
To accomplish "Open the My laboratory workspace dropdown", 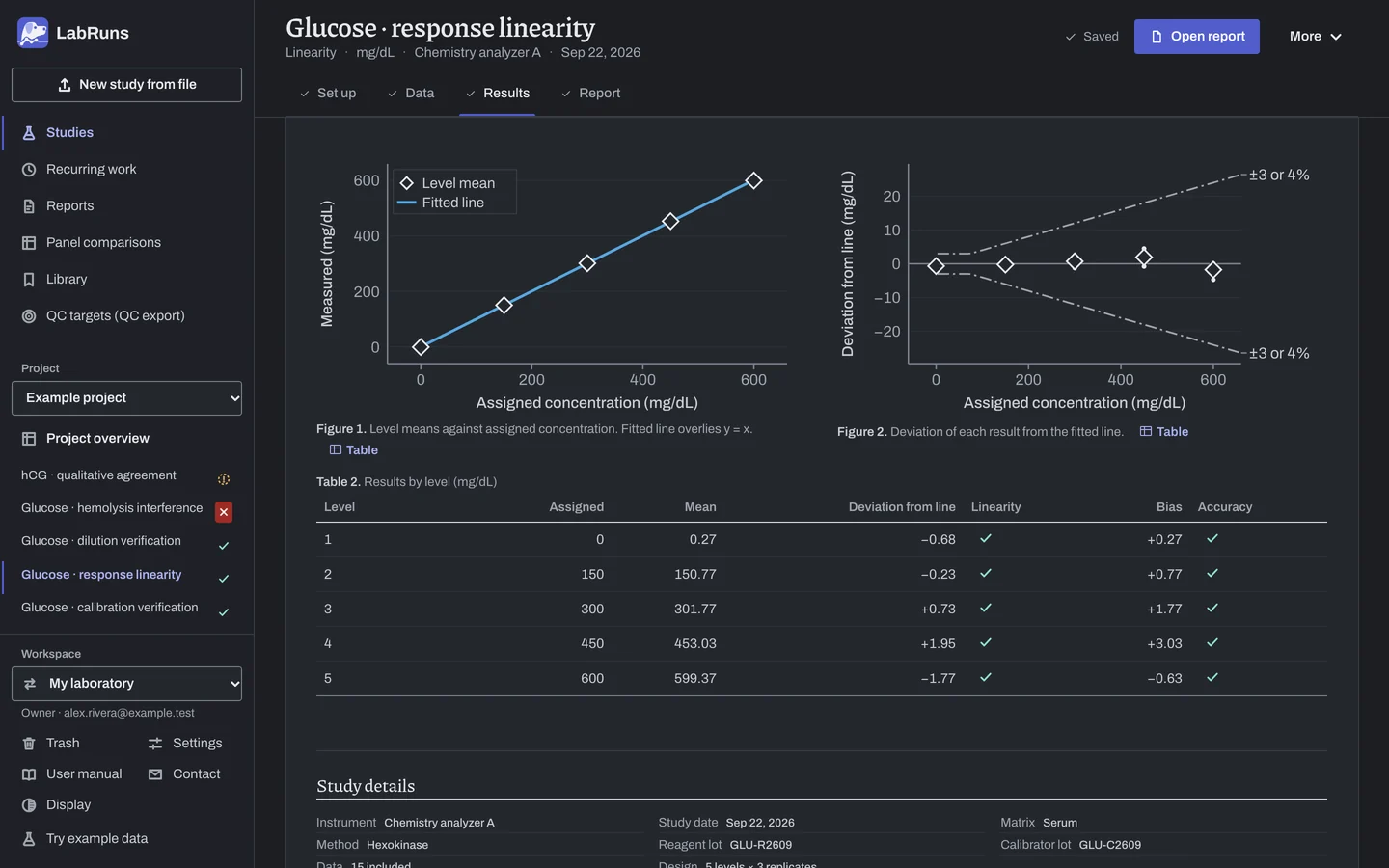I will click(x=126, y=684).
